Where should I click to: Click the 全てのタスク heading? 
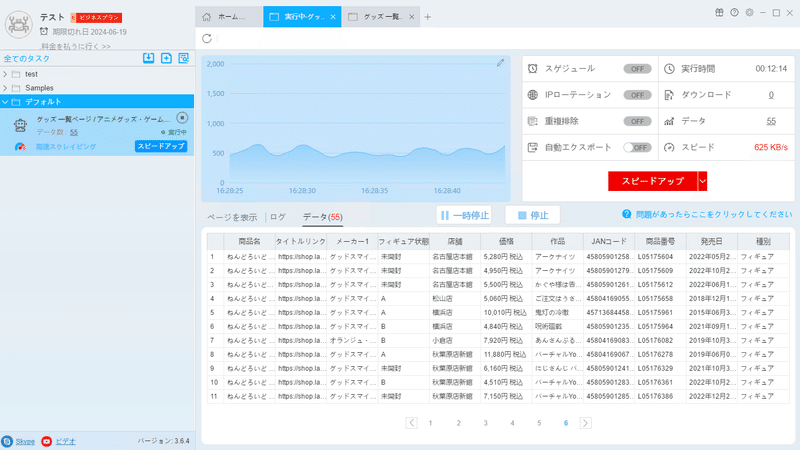click(x=27, y=59)
